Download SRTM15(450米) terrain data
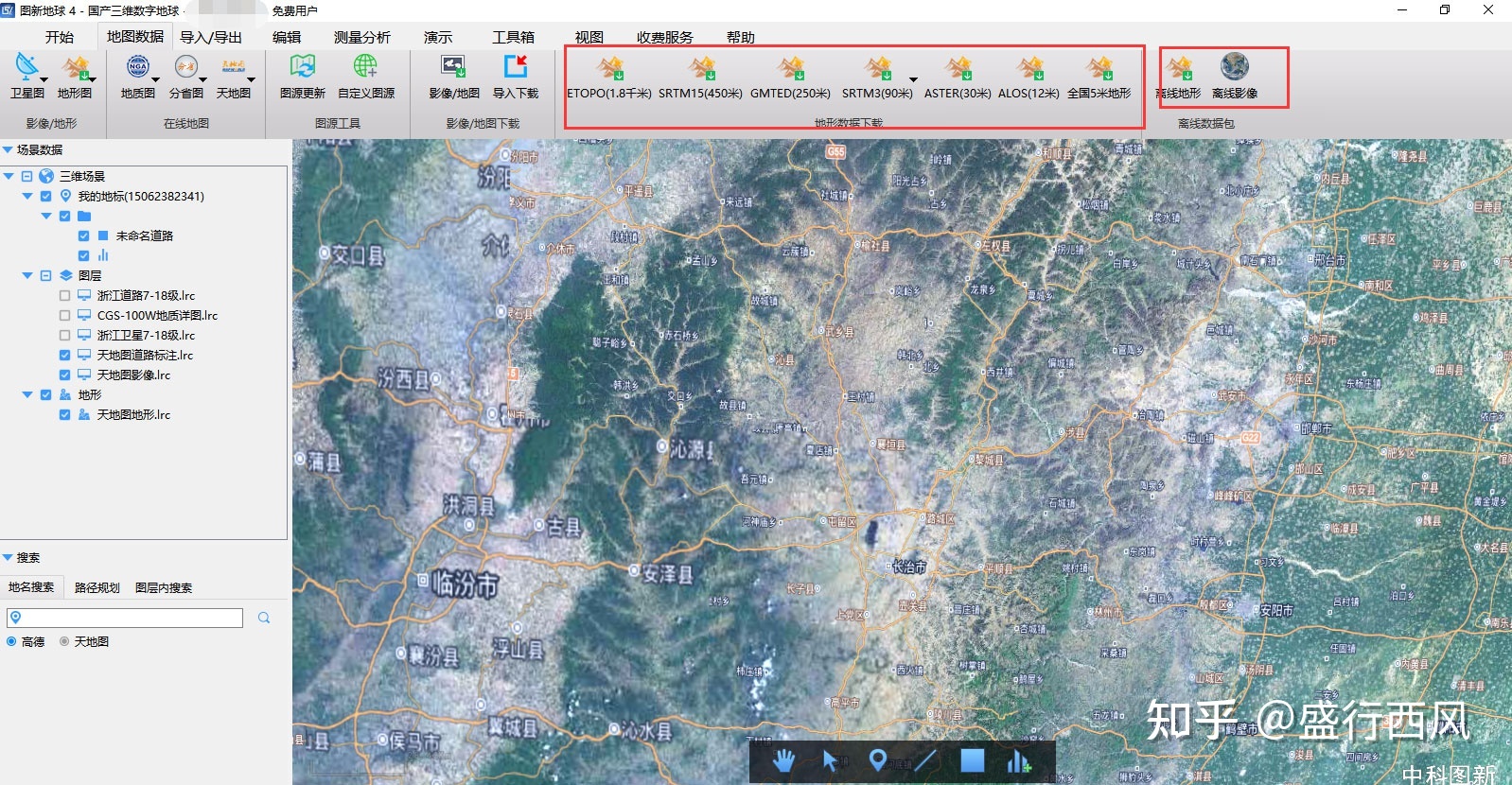The image size is (1512, 785). 700,78
